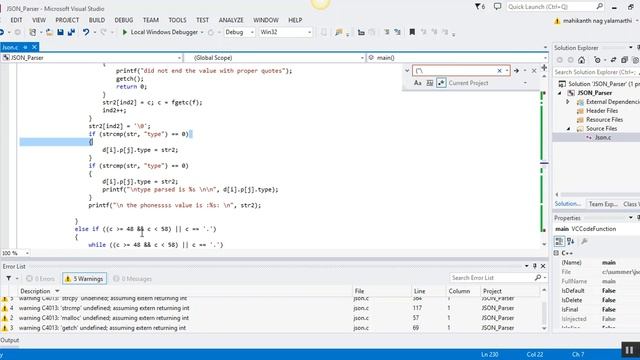Click the Error List filter funnel icon
640x360 pixels.
(x=8, y=278)
